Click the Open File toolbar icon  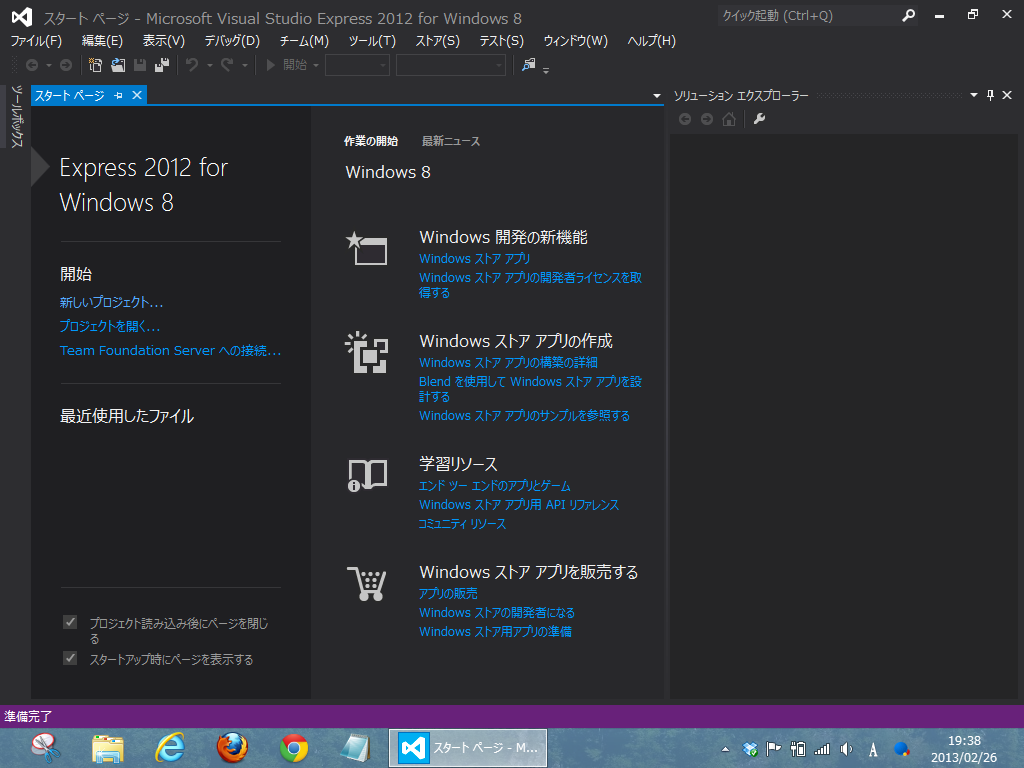point(118,65)
